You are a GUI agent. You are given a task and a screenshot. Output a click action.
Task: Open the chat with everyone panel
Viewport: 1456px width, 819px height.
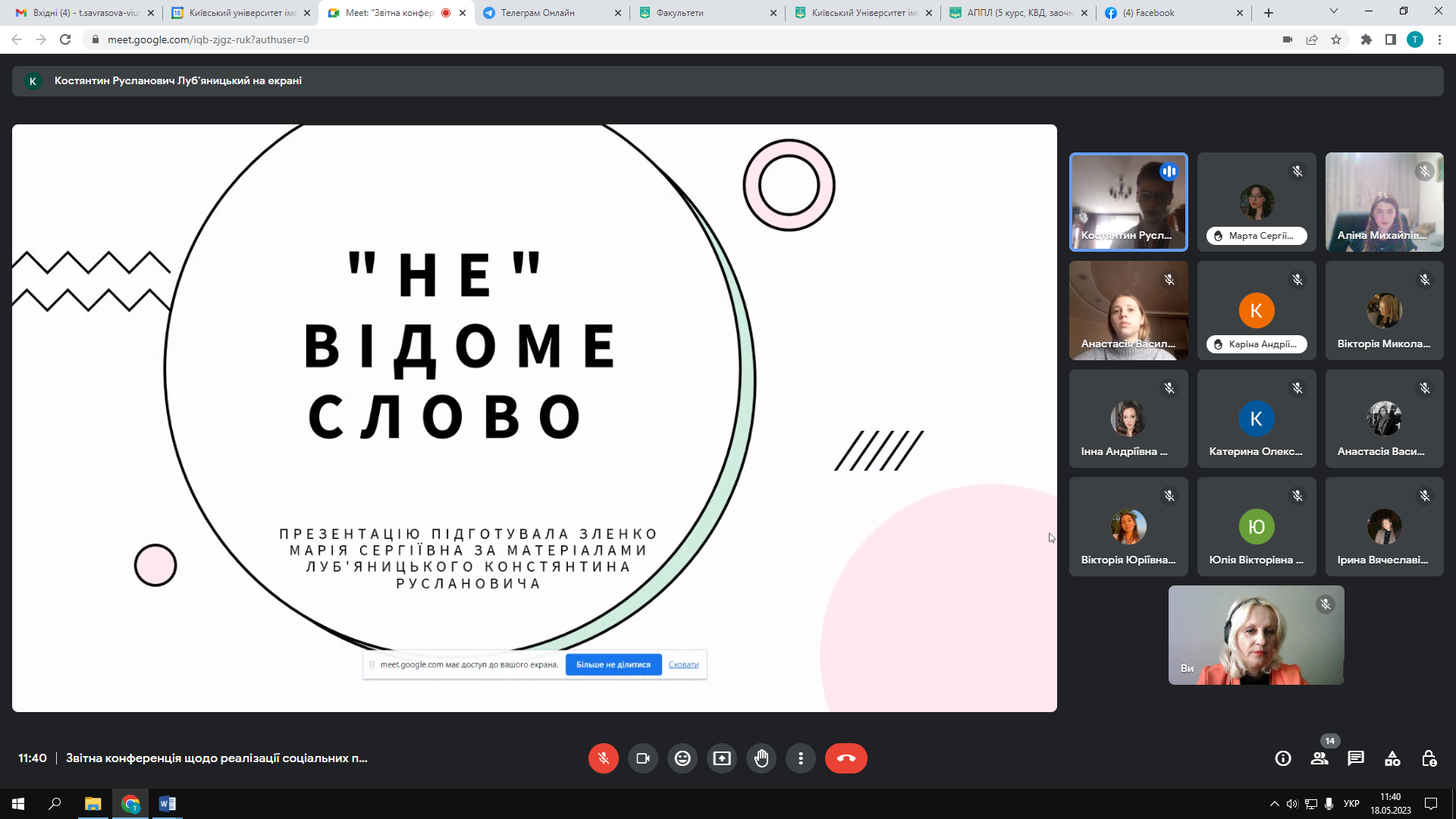point(1356,758)
